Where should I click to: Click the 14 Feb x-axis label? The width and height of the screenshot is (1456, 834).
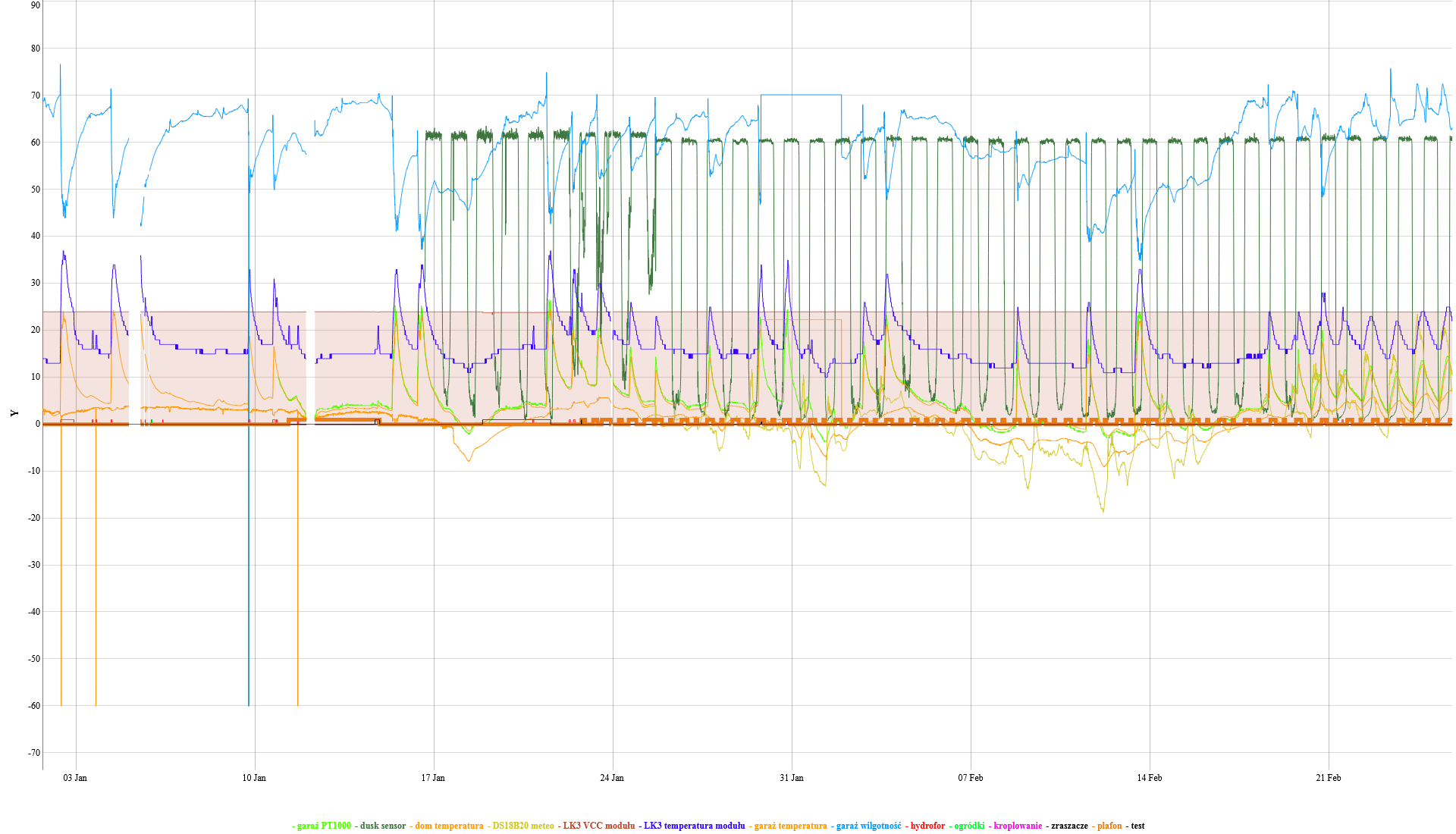[x=1150, y=778]
